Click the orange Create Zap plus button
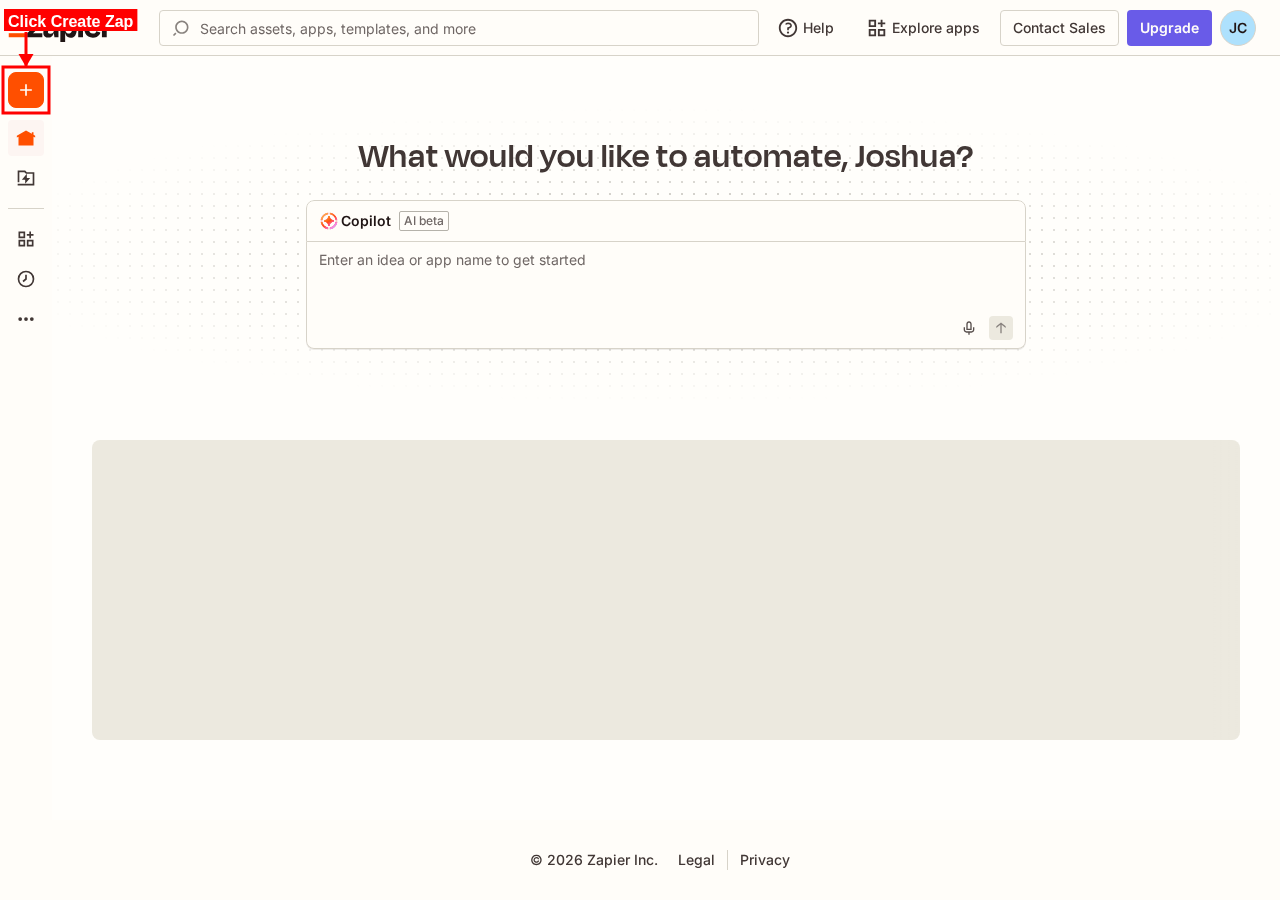This screenshot has height=900, width=1280. pyautogui.click(x=25, y=89)
